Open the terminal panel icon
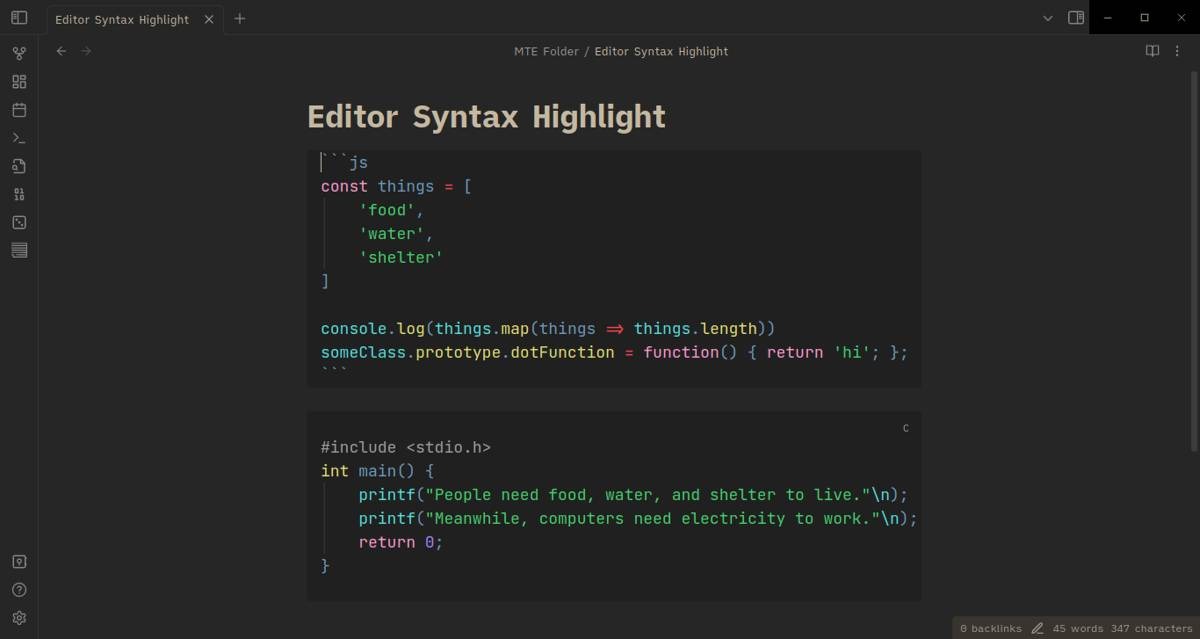1200x639 pixels. click(19, 137)
